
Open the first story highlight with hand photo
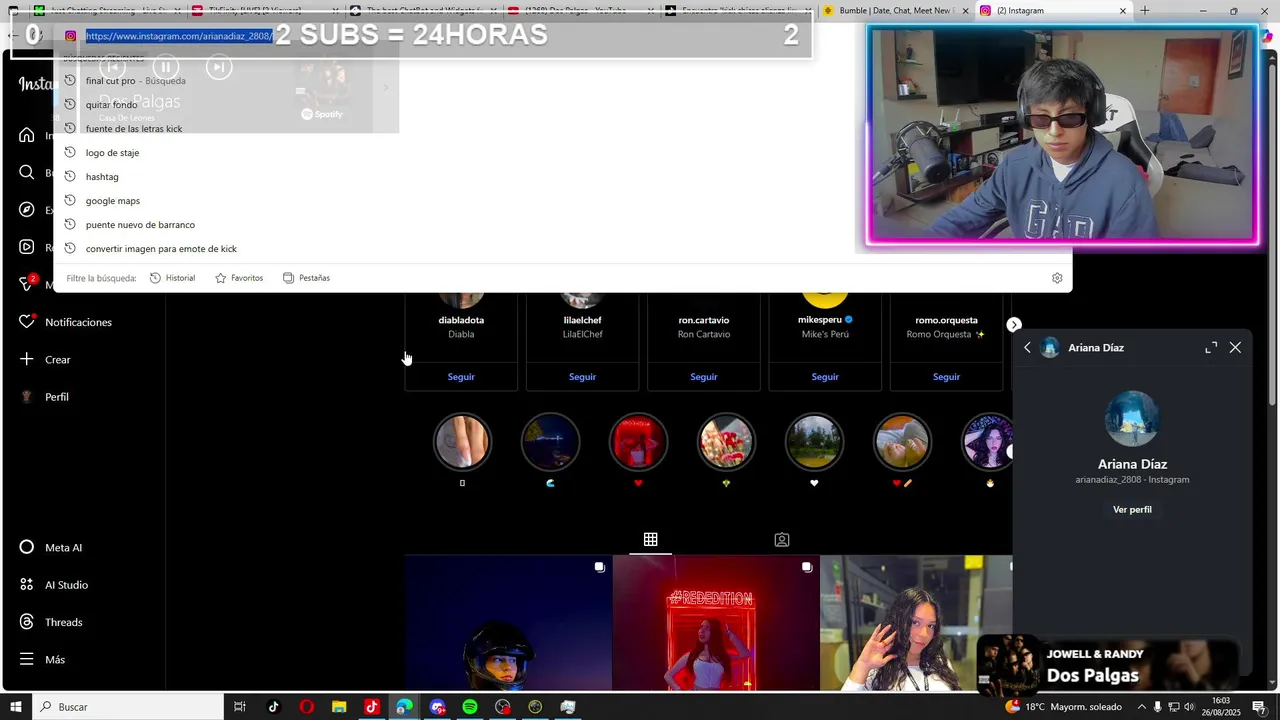point(462,441)
